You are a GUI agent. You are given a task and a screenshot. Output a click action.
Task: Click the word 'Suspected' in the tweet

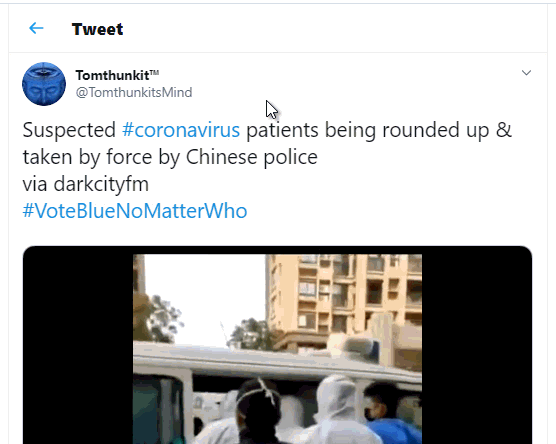tap(69, 130)
